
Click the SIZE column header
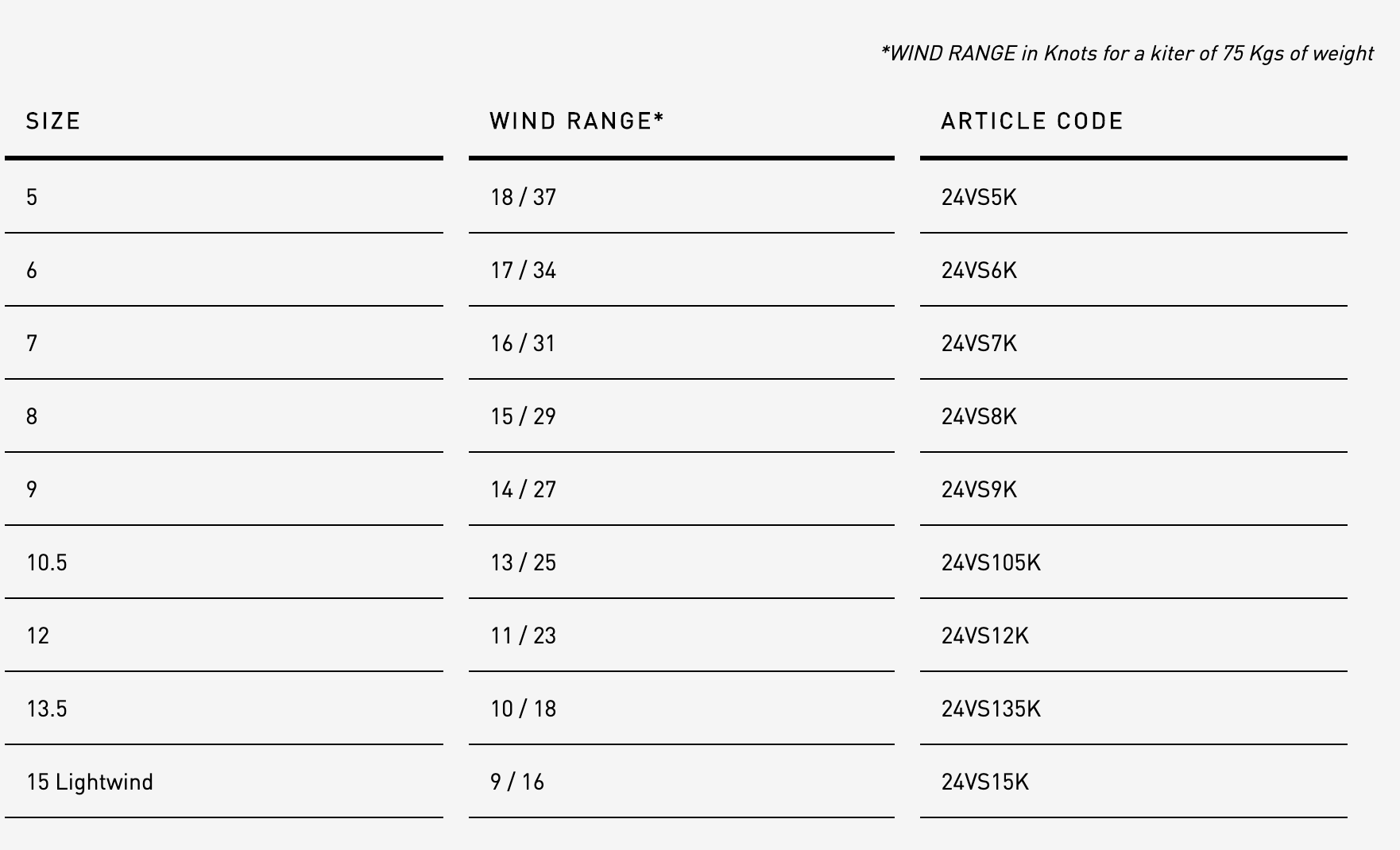(53, 122)
